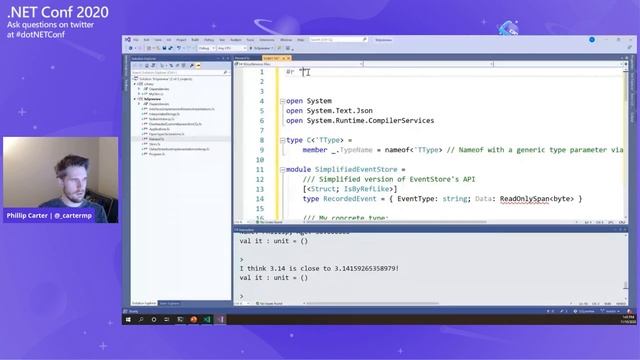Open the repository name in status bar
Image resolution: width=640 pixels, height=360 pixels.
tap(584, 311)
